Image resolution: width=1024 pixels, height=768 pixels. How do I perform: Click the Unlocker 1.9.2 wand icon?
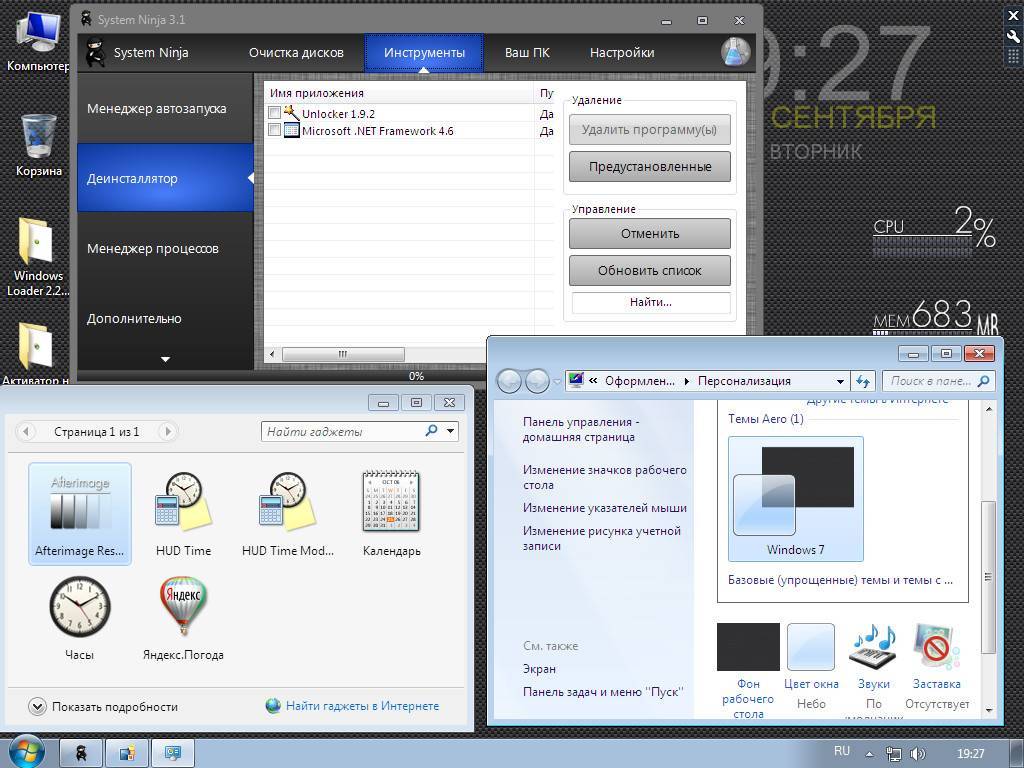pos(291,112)
